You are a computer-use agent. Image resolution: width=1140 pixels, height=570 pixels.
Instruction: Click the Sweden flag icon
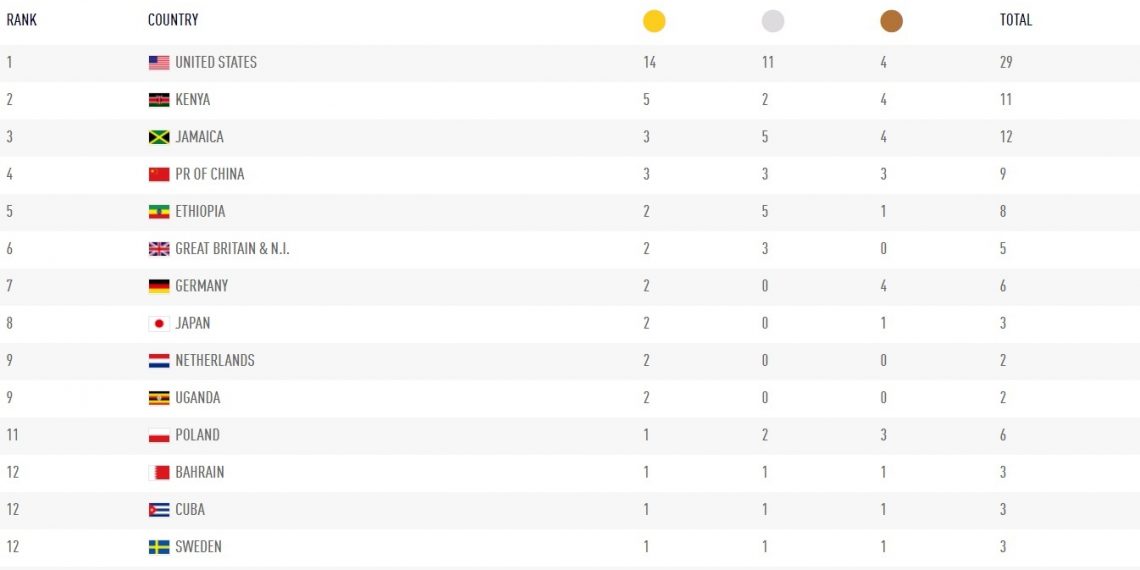coord(159,547)
